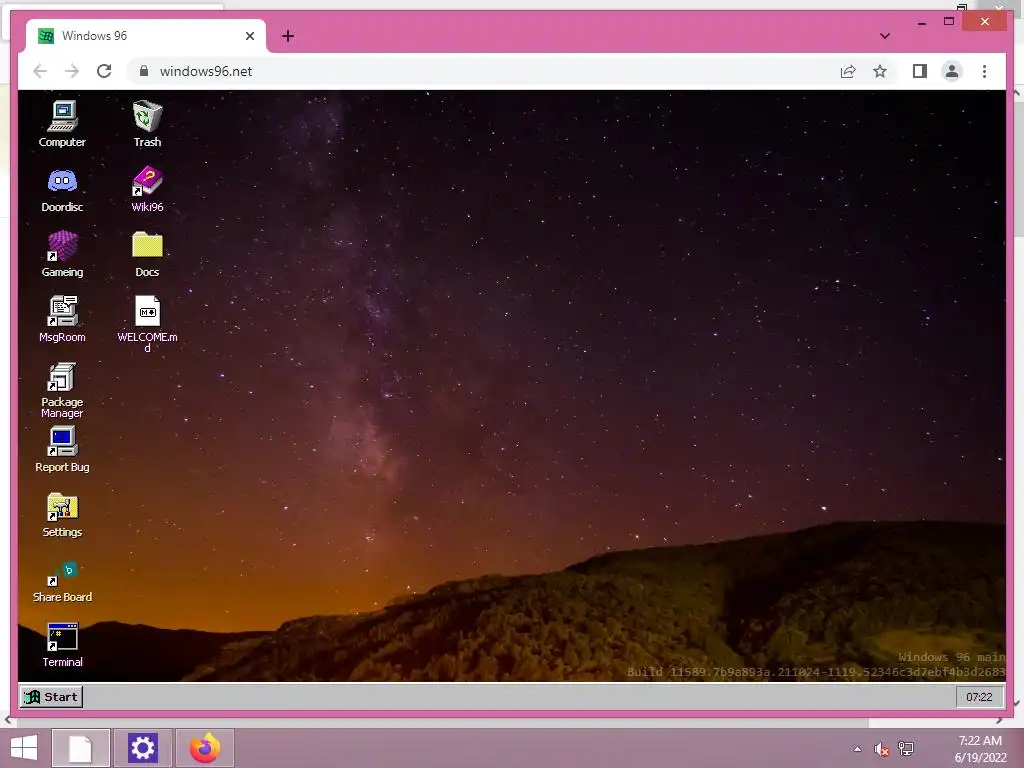The image size is (1024, 768).
Task: Open the Computer desktop icon
Action: point(62,124)
